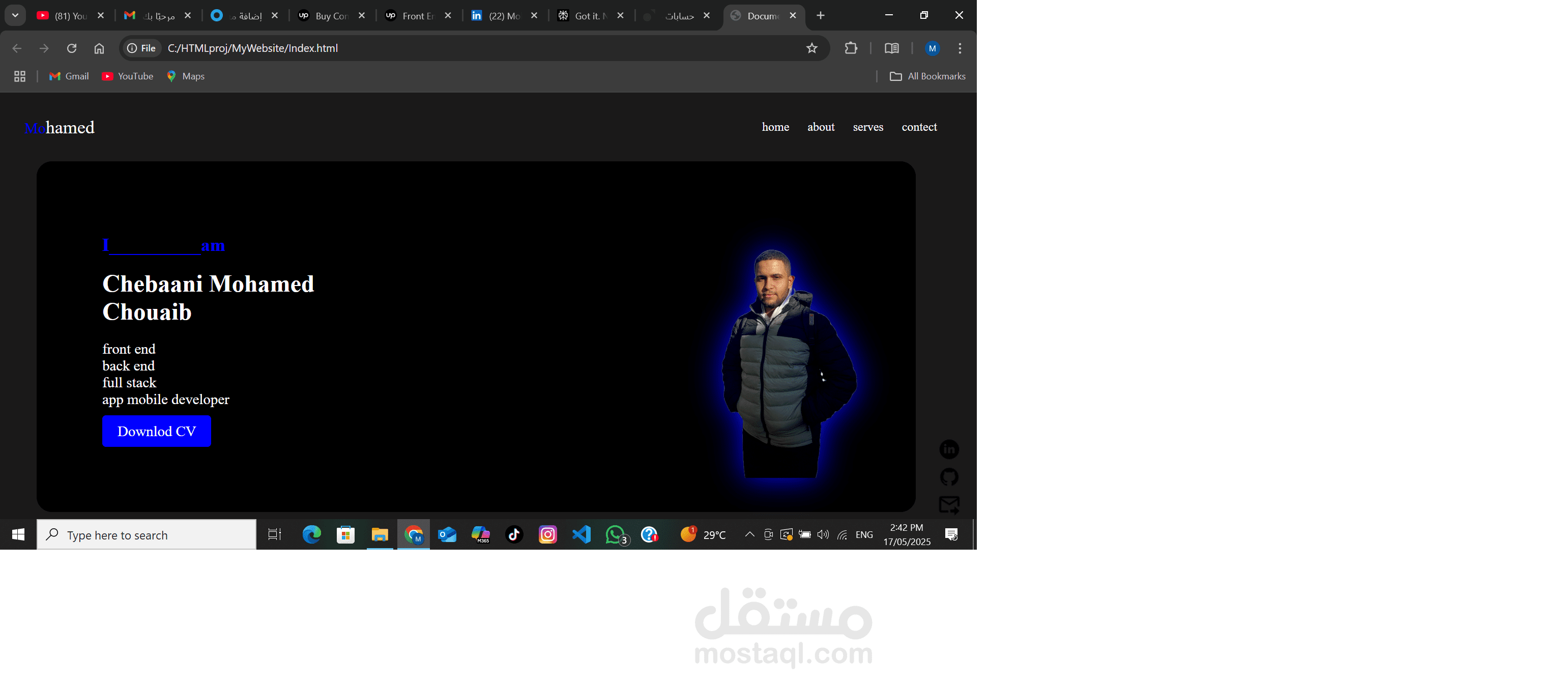
Task: Open YouTube bookmark
Action: click(x=127, y=76)
